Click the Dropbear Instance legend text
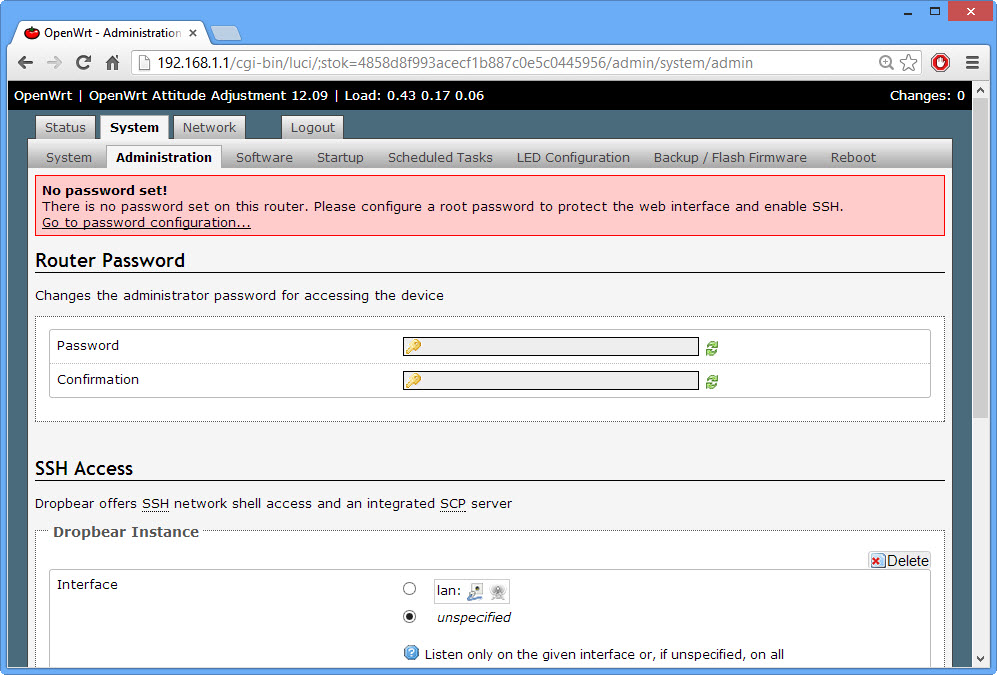The height and width of the screenshot is (675, 997). [x=126, y=531]
